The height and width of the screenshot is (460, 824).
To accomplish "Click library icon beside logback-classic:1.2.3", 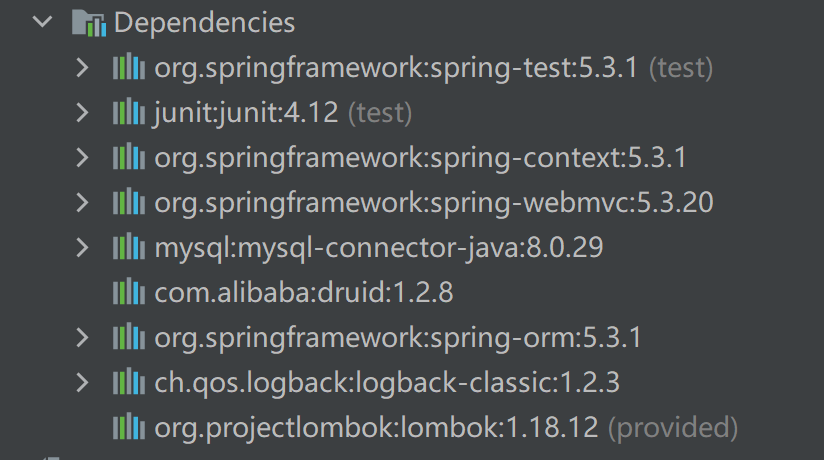I will (x=129, y=382).
